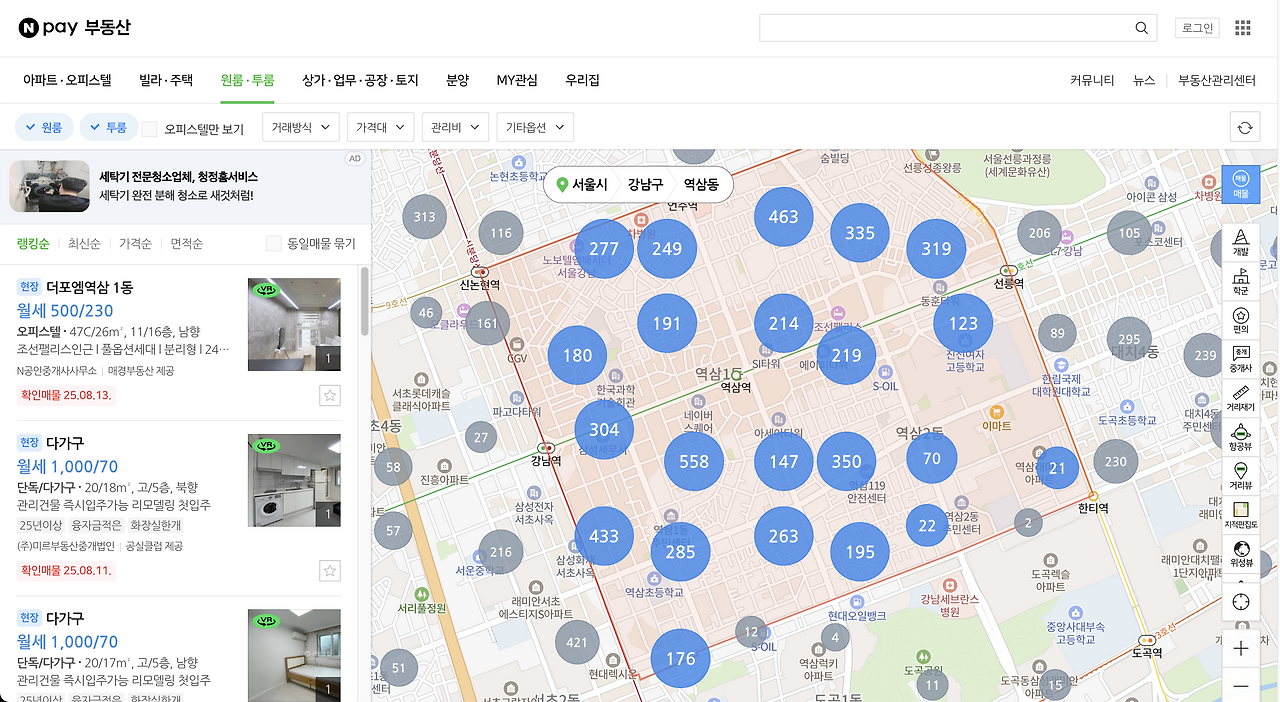This screenshot has width=1280, height=702.
Task: Go to 상가·업무·공장·토지 tab
Action: pos(360,80)
